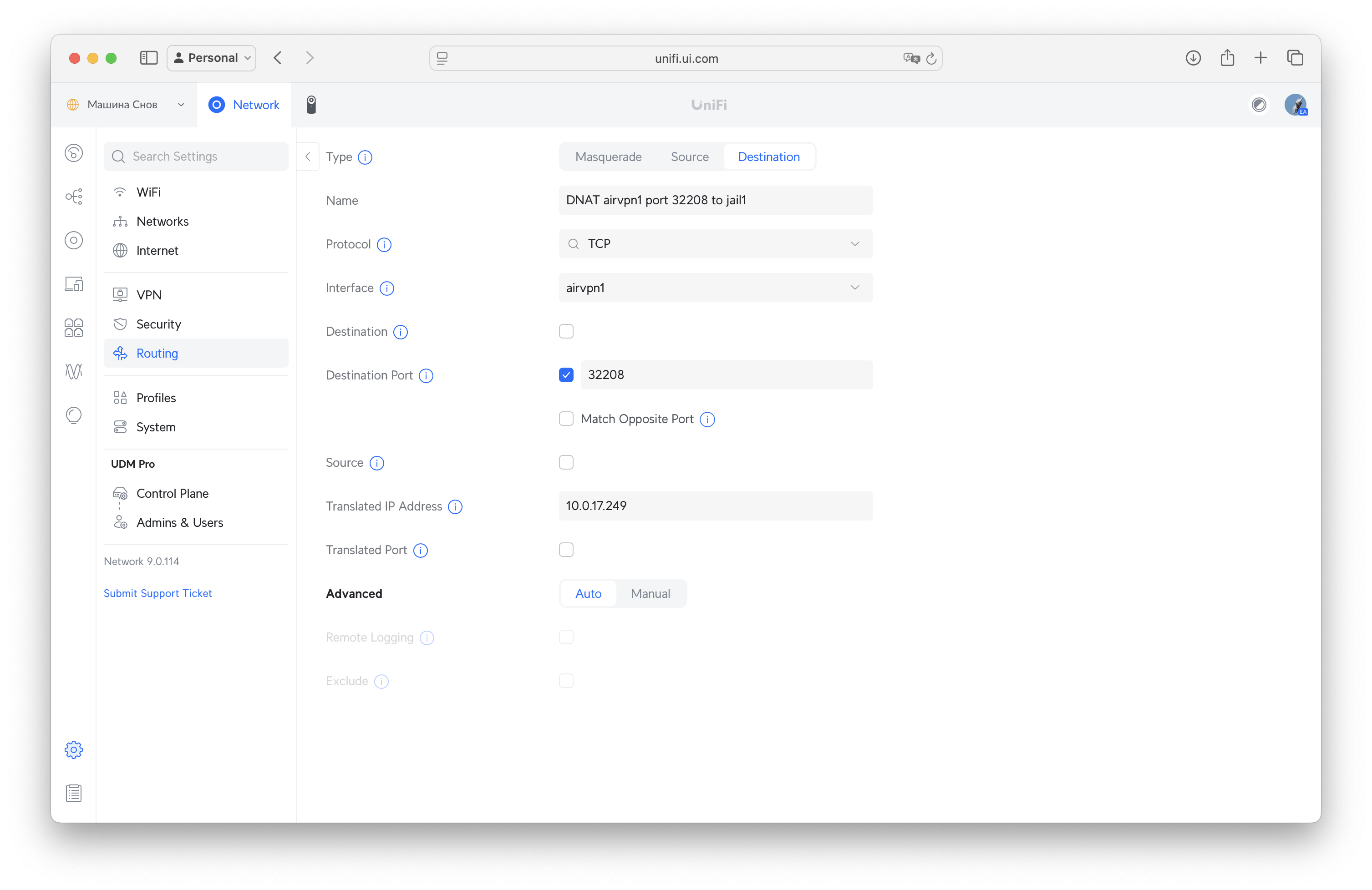The width and height of the screenshot is (1372, 890).
Task: Enable Match Opposite Port
Action: pos(566,419)
